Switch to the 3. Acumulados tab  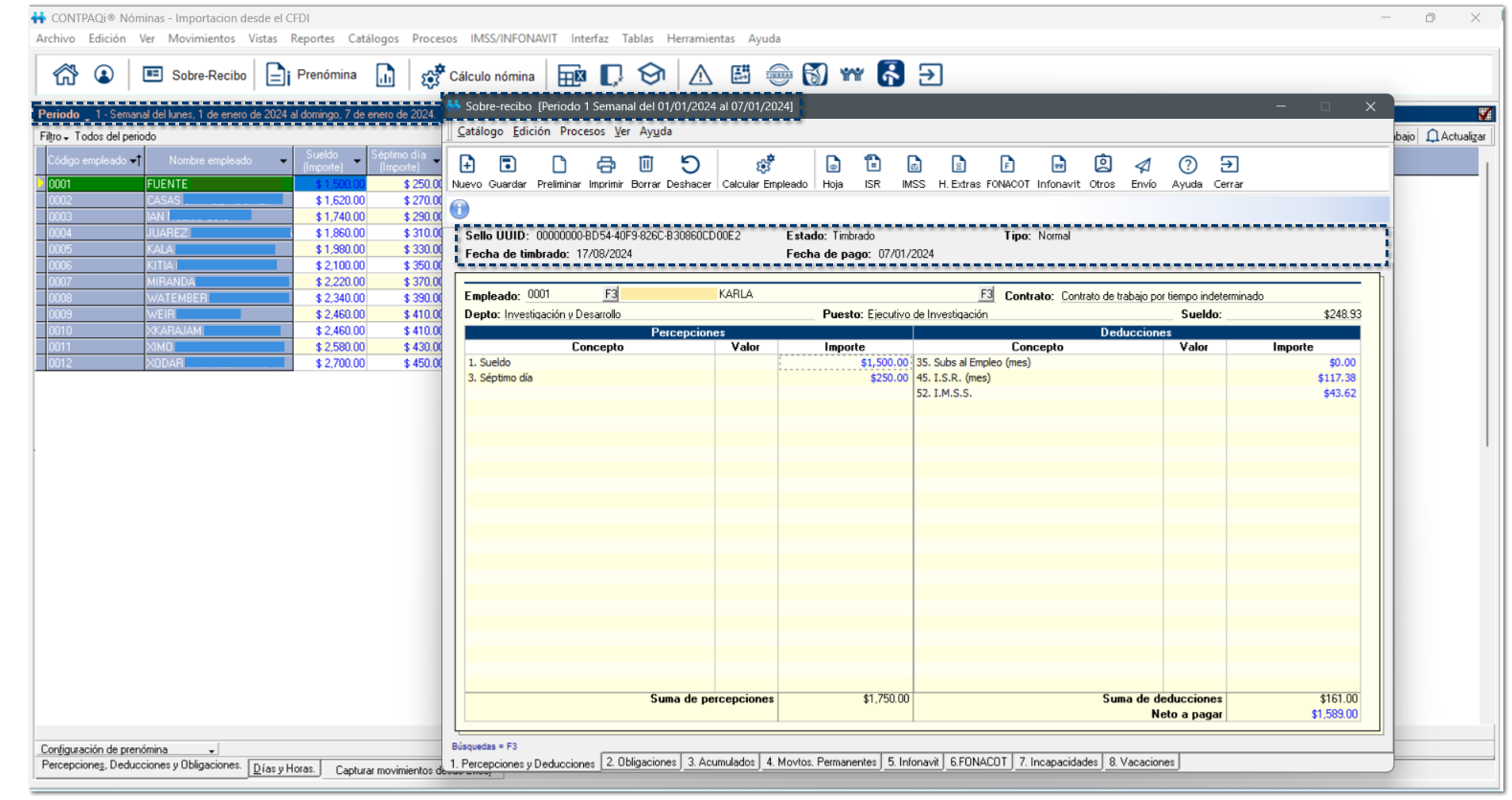pyautogui.click(x=721, y=762)
